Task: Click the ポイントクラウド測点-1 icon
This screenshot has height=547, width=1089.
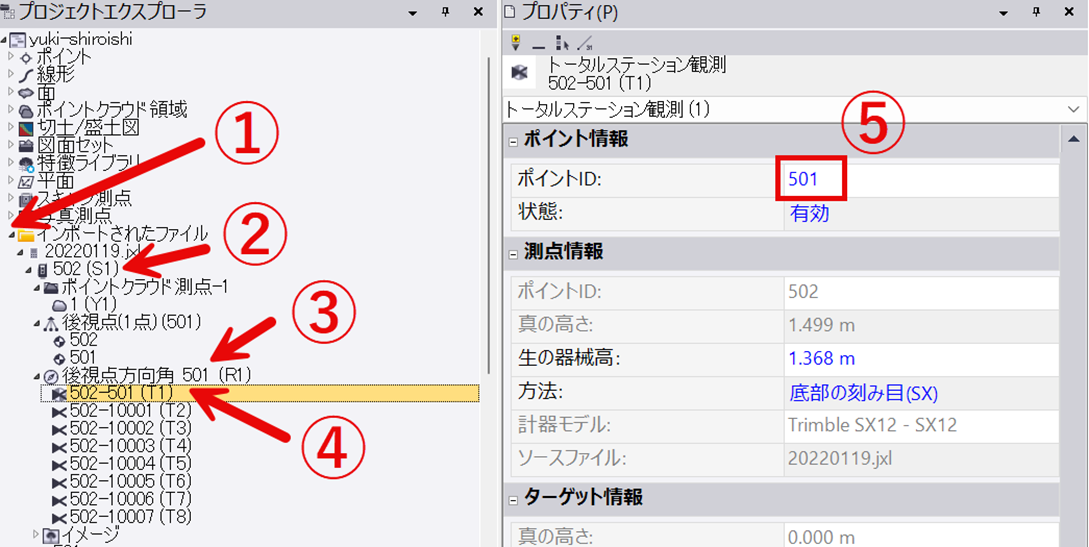Action: pyautogui.click(x=50, y=286)
